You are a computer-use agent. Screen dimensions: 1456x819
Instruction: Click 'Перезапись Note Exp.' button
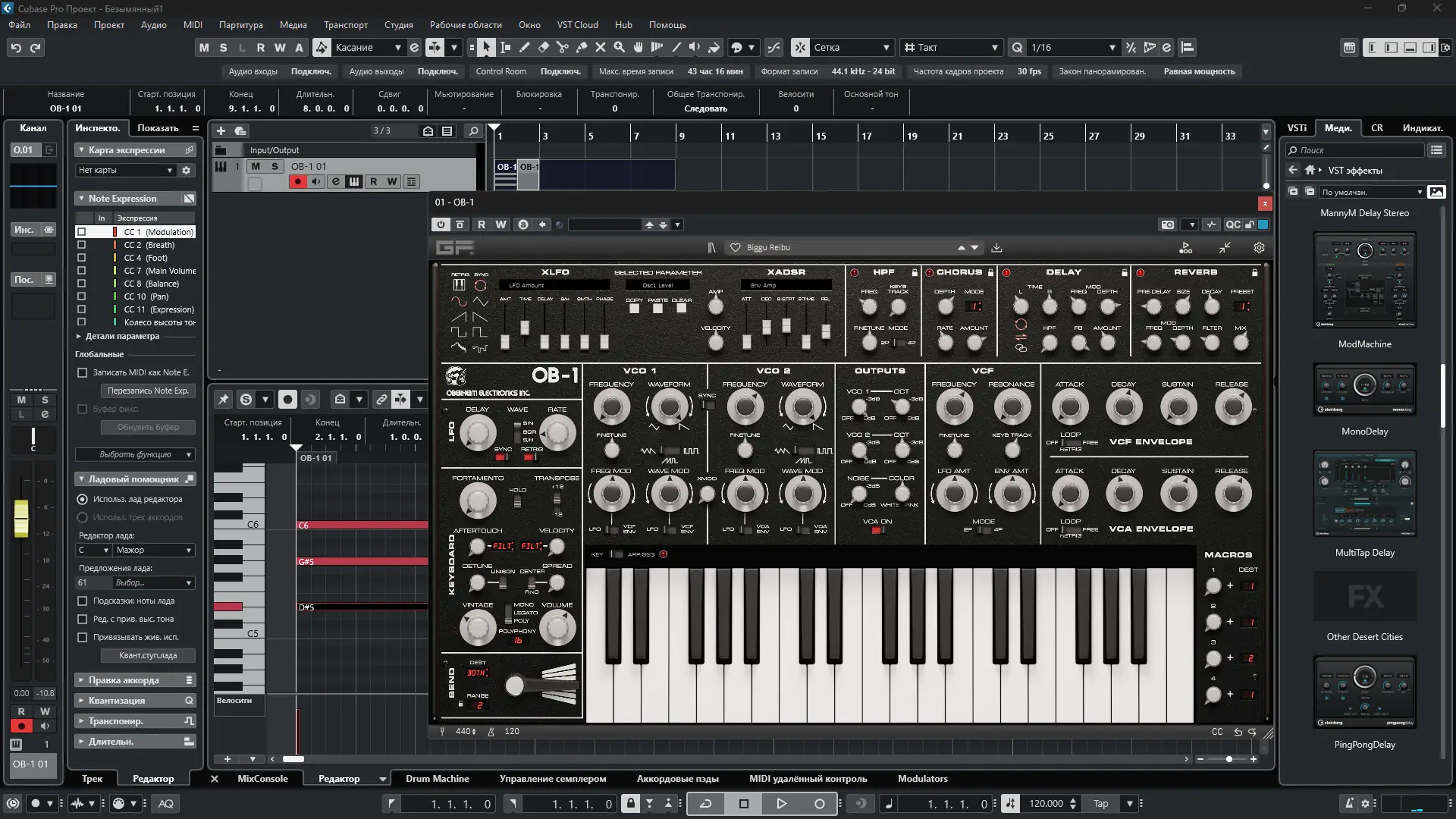point(148,391)
